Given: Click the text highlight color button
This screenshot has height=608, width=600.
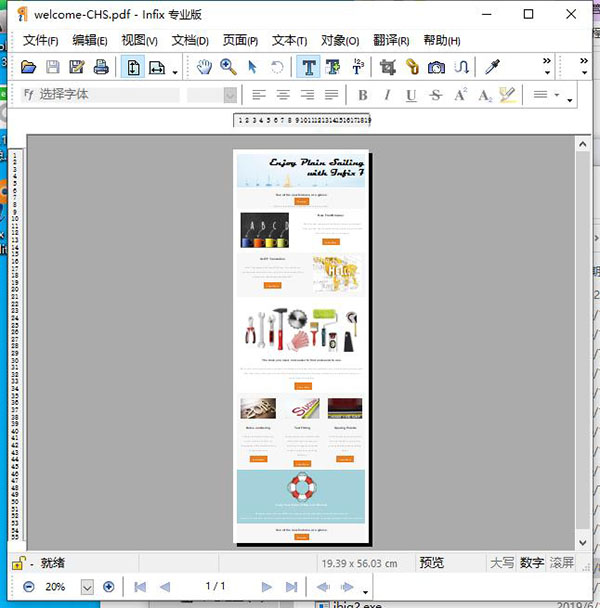Looking at the screenshot, I should (509, 95).
